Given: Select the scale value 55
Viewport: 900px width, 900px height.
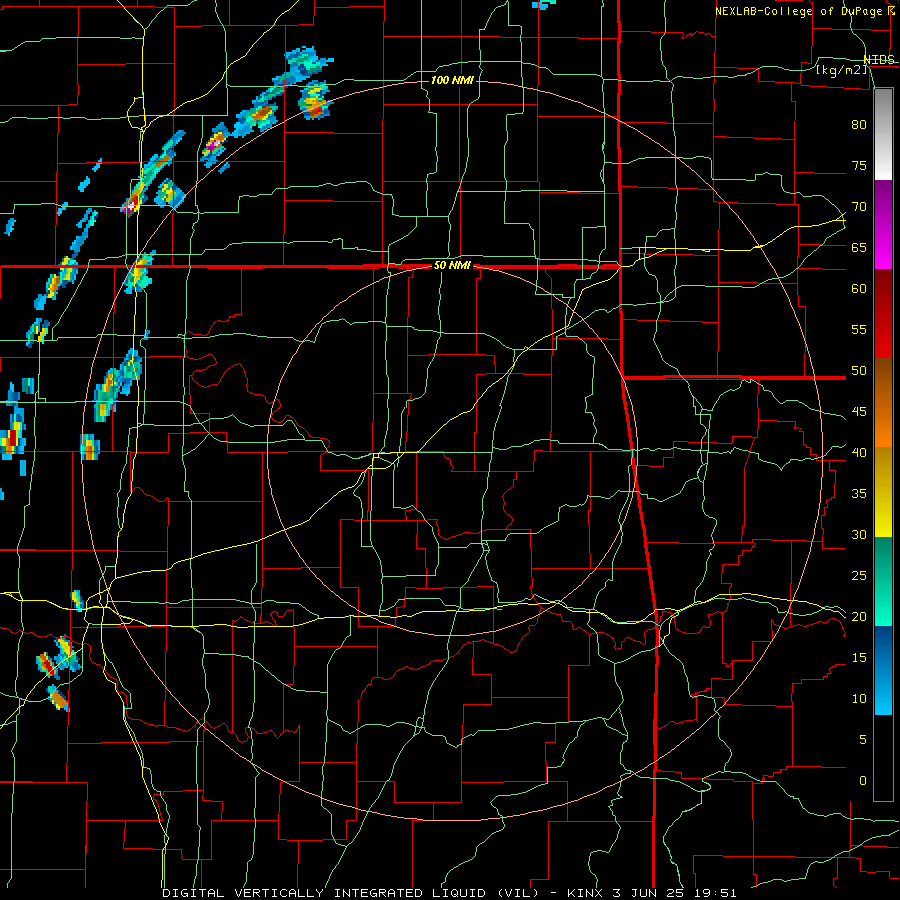Looking at the screenshot, I should (x=859, y=329).
